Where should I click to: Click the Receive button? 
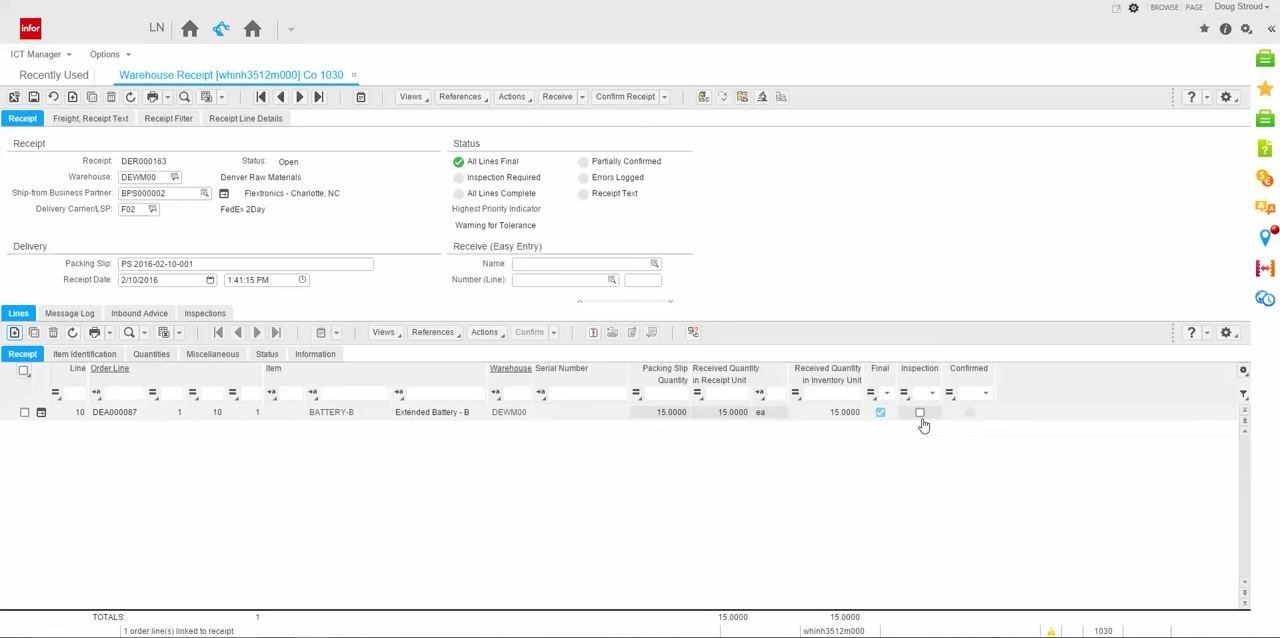point(557,97)
